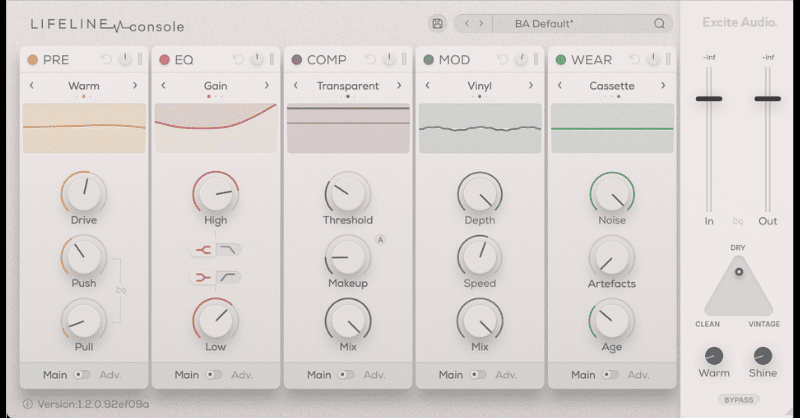Switch PRE Main/Adv. toggle
This screenshot has height=418, width=800.
[82, 375]
